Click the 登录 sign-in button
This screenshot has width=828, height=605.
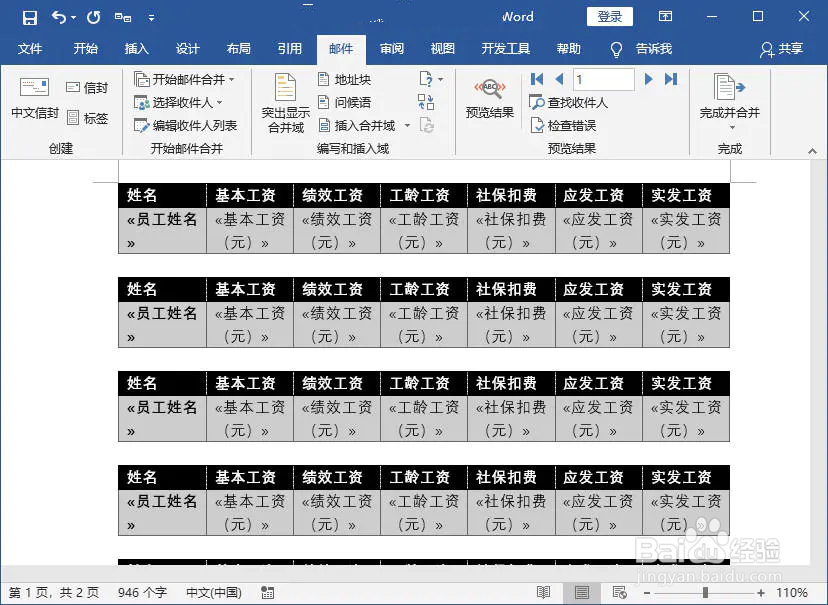click(611, 16)
